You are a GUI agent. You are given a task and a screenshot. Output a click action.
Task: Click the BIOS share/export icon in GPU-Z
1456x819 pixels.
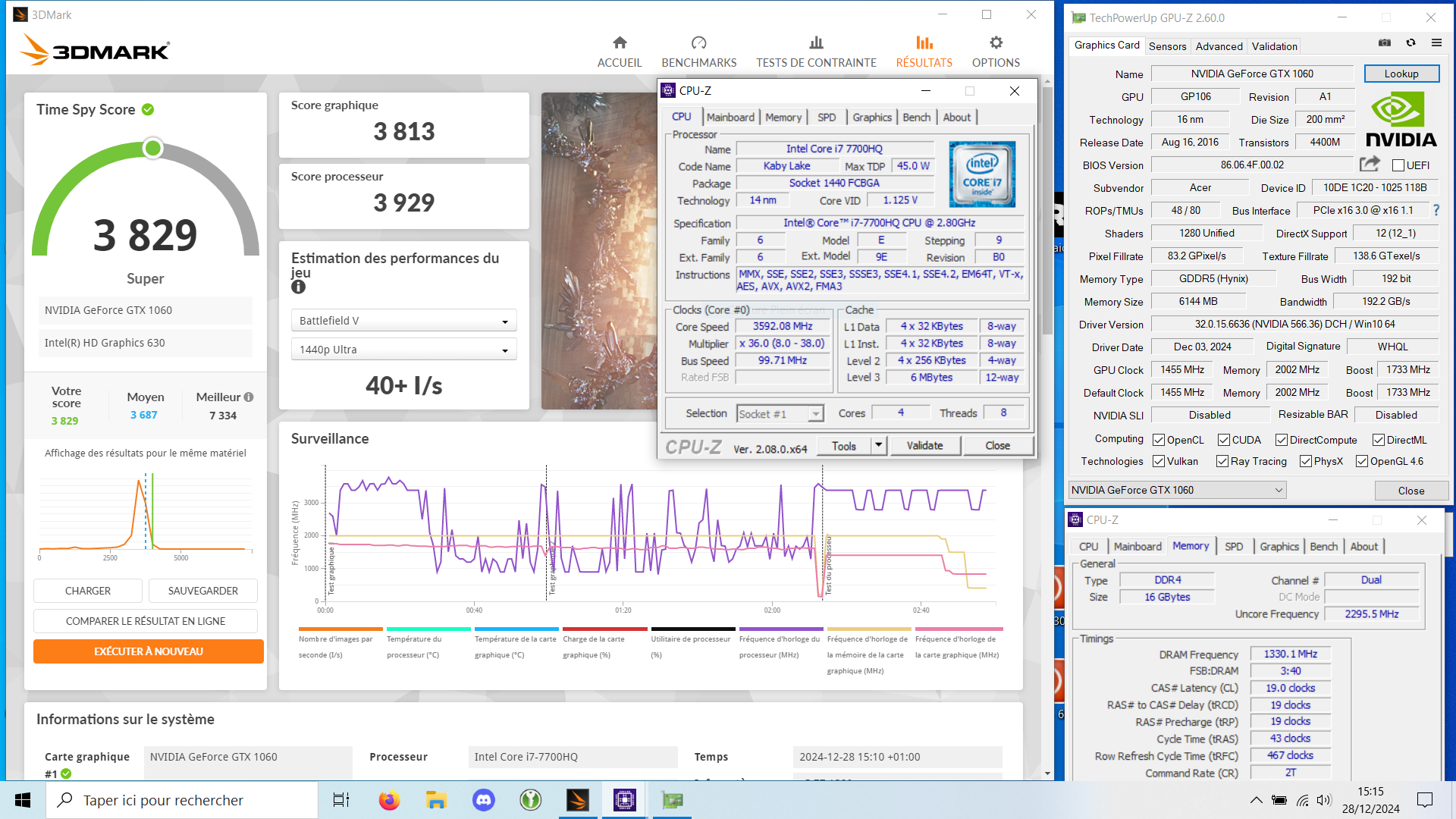1370,164
